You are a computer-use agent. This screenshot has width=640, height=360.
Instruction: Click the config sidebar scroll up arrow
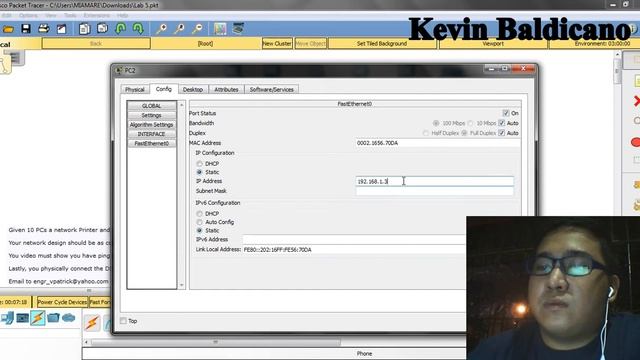(182, 105)
